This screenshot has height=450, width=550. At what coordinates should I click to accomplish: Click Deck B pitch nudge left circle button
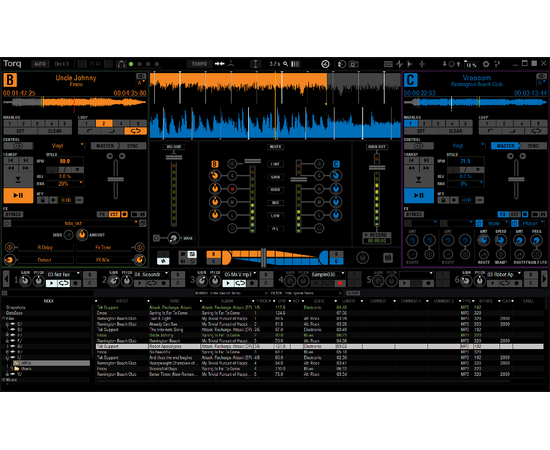pos(110,156)
